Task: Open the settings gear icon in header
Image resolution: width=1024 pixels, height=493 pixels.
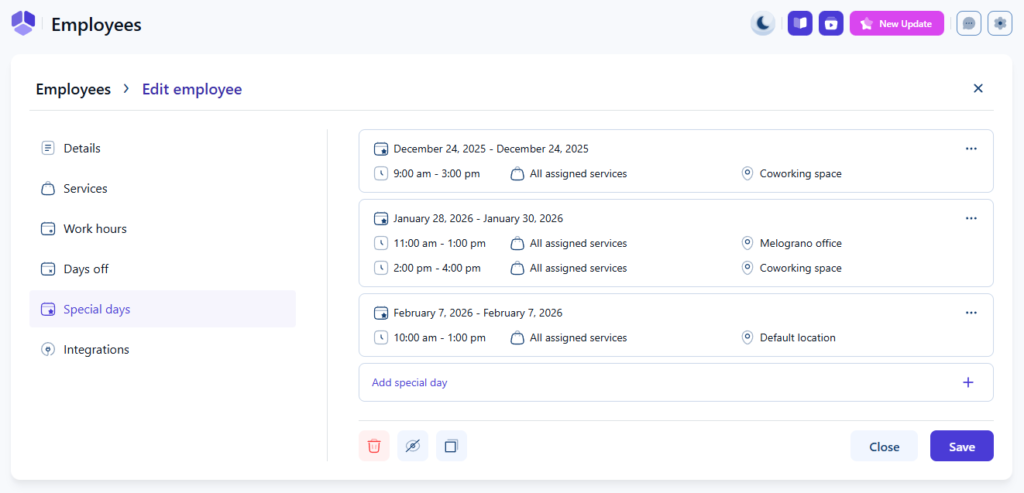Action: click(1000, 23)
